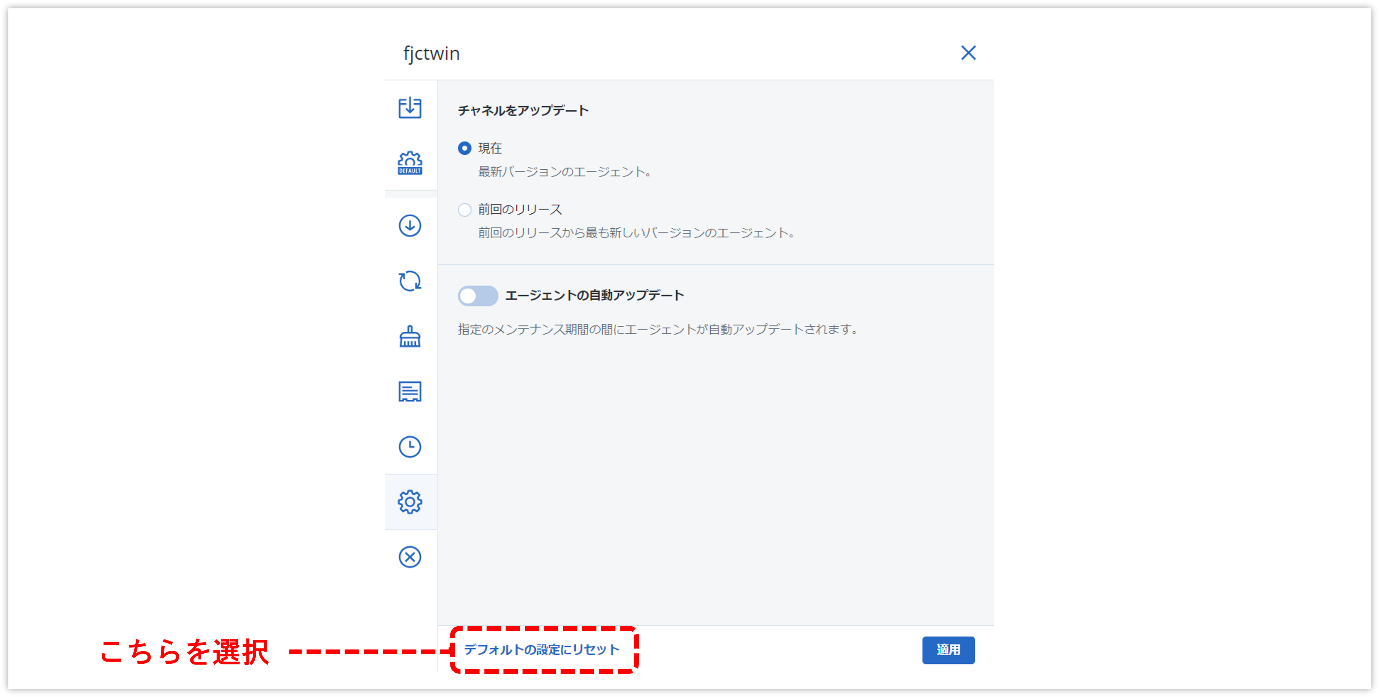Click the circled down-arrow download icon
The width and height of the screenshot is (1379, 697).
(x=410, y=226)
